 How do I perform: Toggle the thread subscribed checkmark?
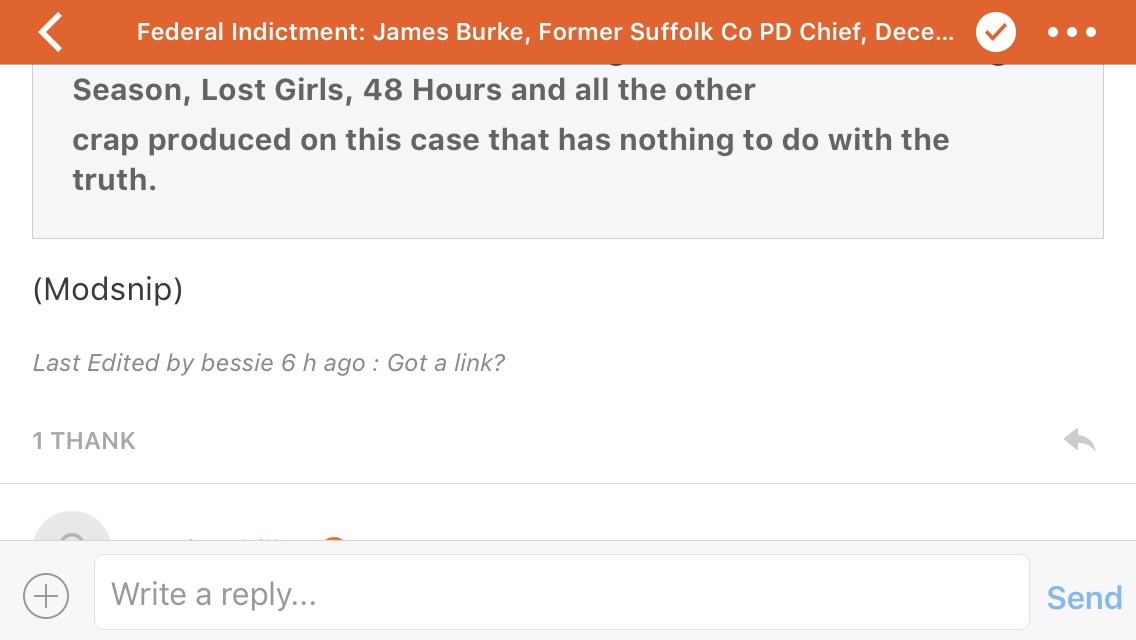click(996, 32)
